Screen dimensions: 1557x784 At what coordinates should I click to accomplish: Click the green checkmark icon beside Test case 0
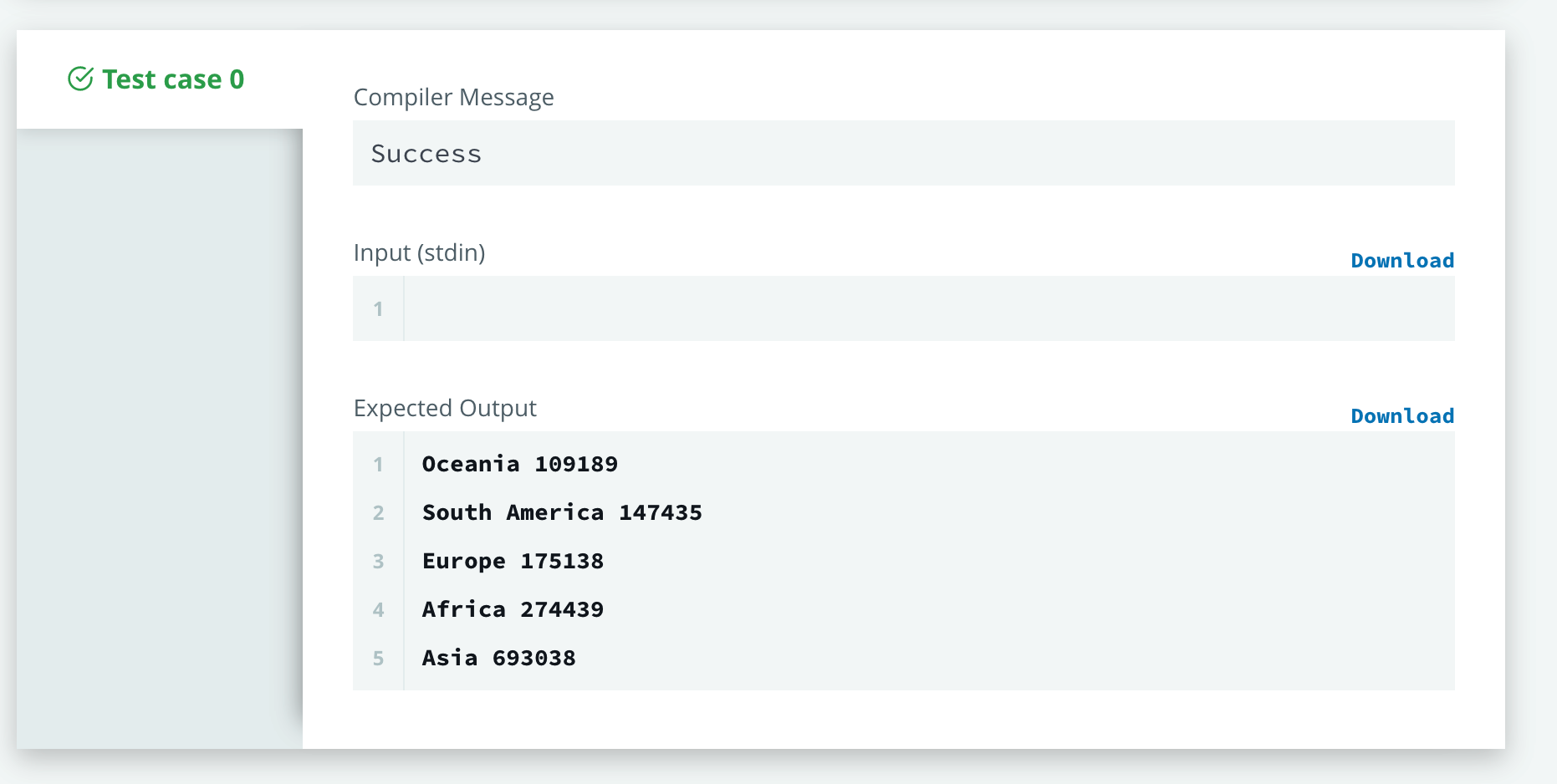[80, 79]
